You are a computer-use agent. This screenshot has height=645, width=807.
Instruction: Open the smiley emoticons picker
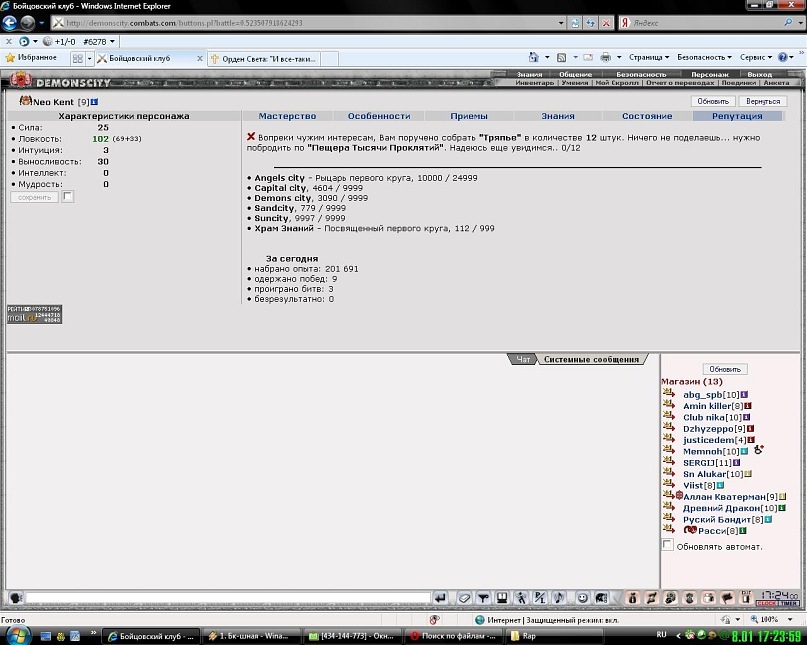coord(582,598)
